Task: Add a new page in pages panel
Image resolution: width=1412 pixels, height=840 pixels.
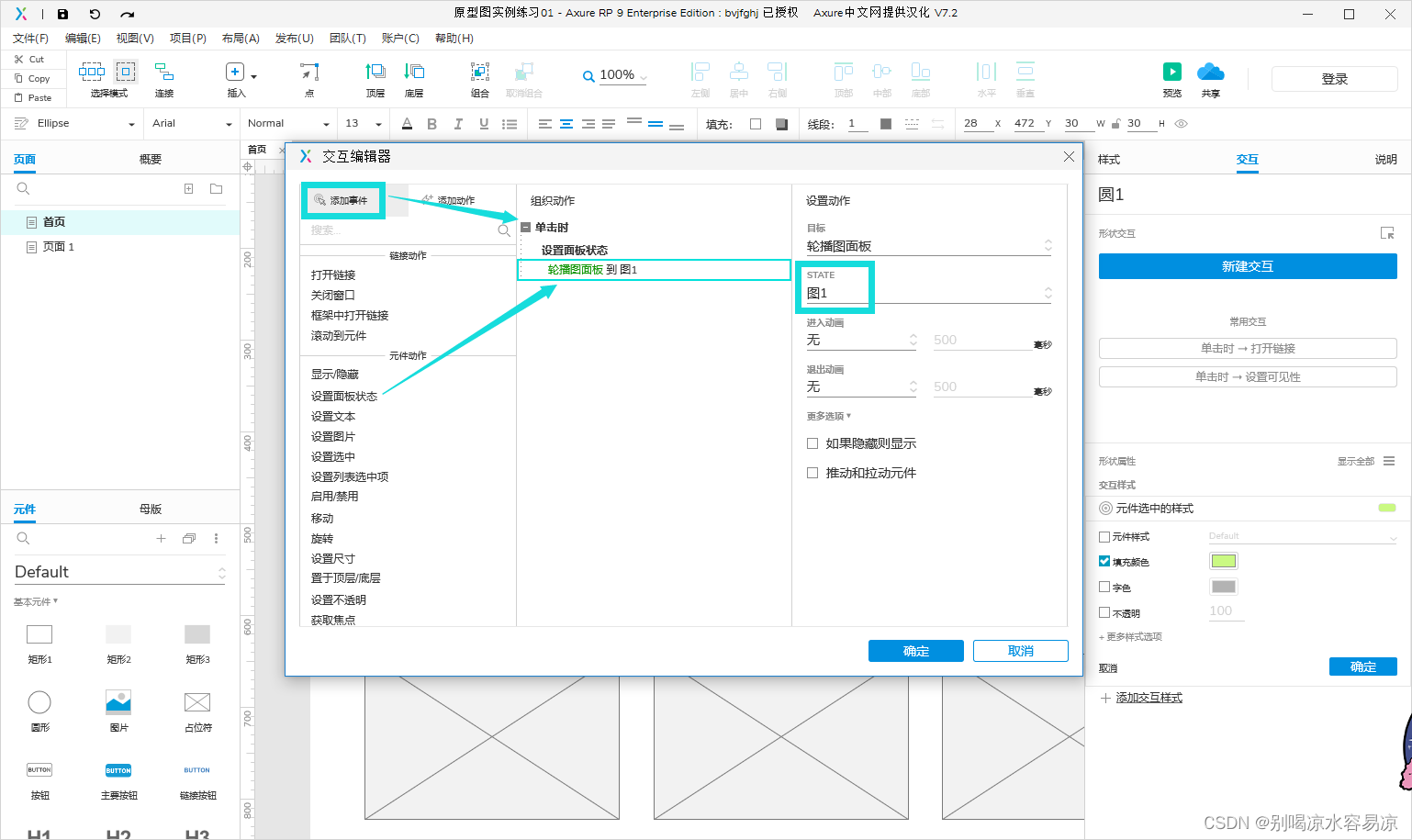Action: [188, 188]
